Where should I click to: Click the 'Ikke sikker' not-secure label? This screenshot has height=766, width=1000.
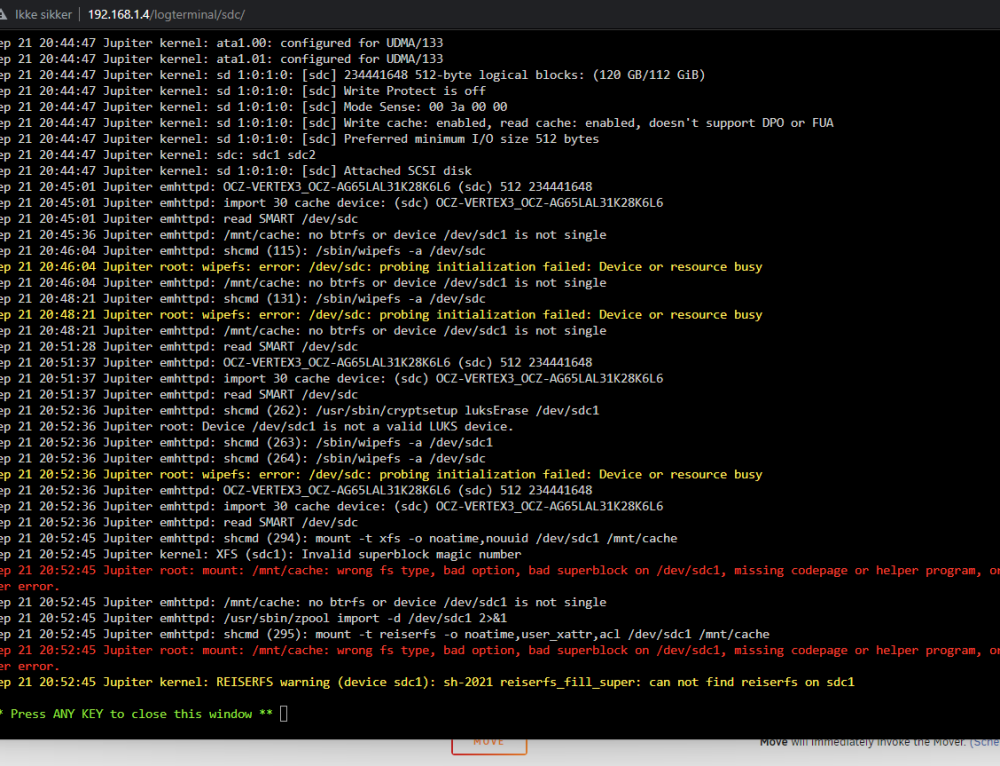tap(43, 14)
